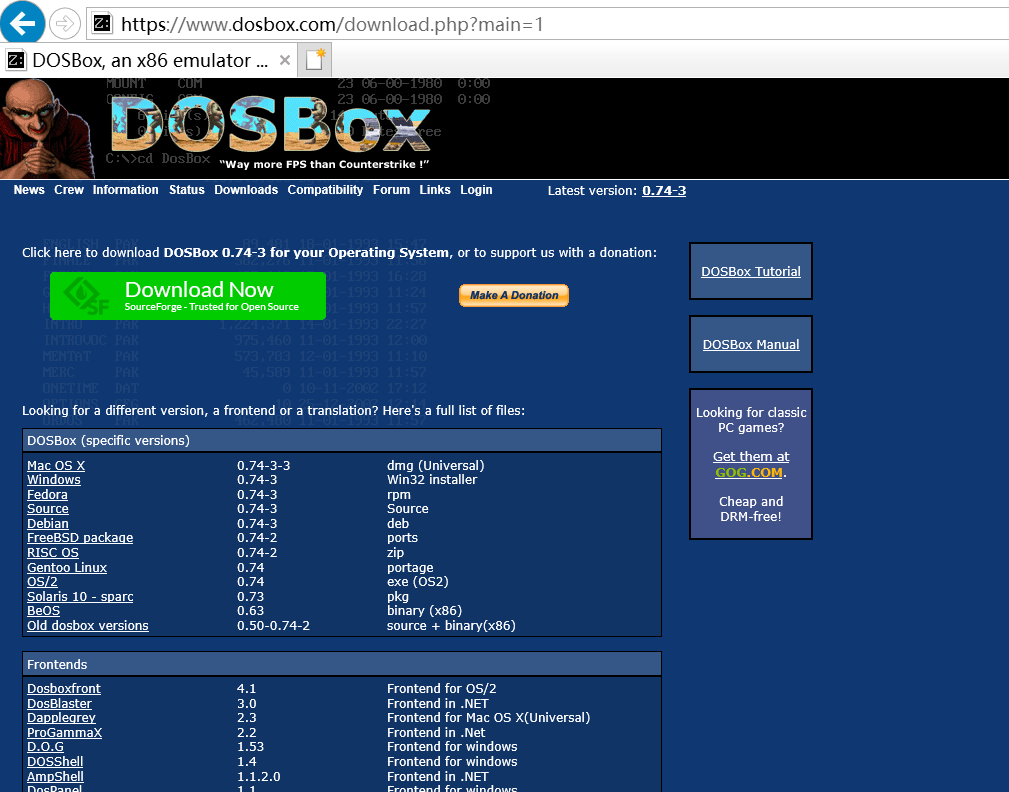Download the Source package link
This screenshot has height=792, width=1009.
[48, 508]
